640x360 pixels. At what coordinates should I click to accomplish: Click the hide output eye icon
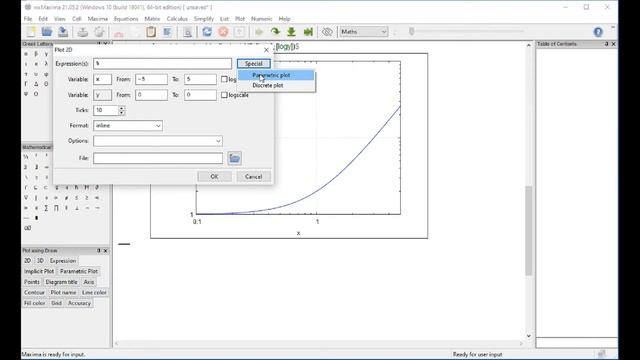coord(327,32)
